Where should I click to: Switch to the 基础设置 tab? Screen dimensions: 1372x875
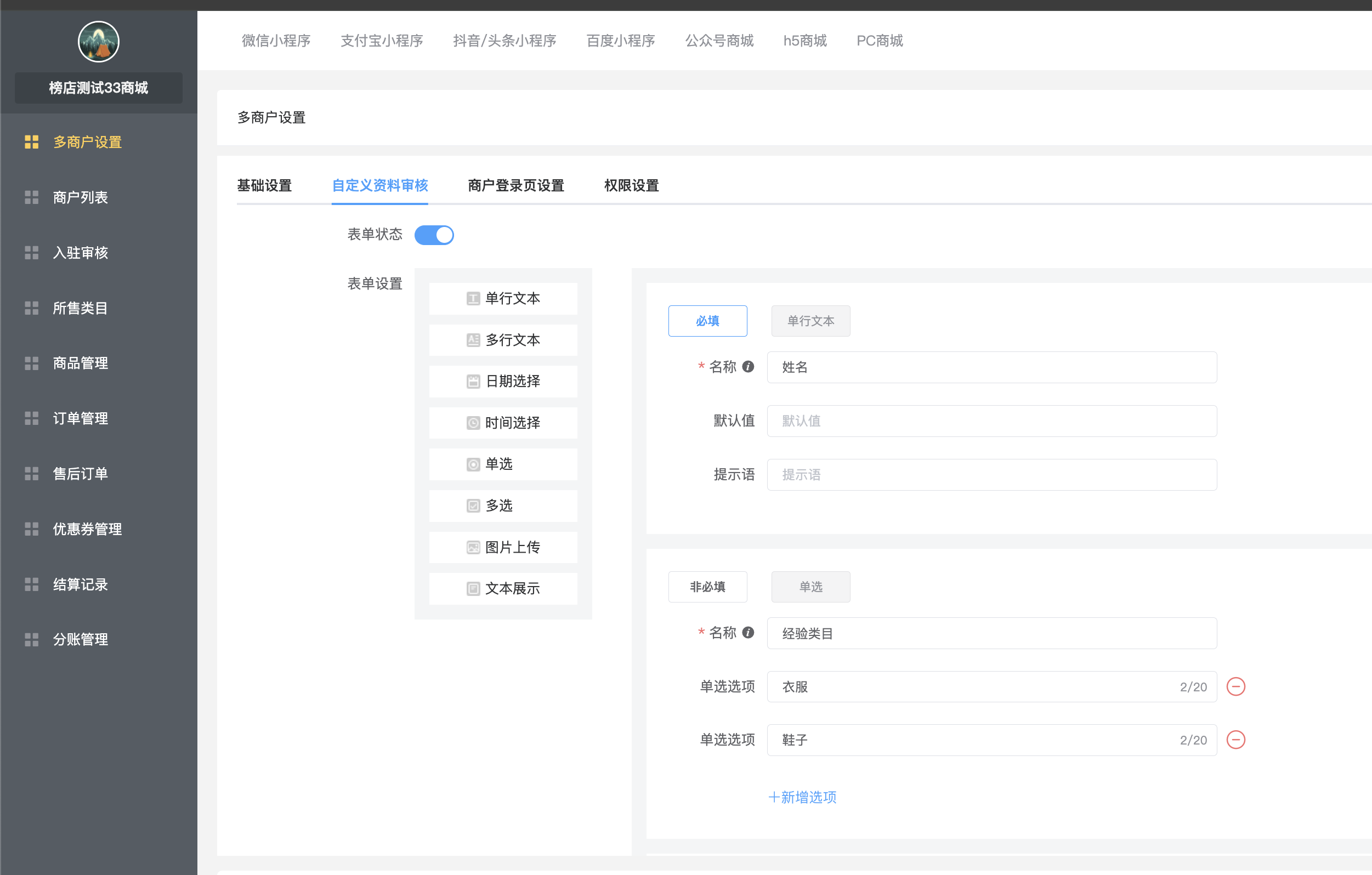[264, 186]
